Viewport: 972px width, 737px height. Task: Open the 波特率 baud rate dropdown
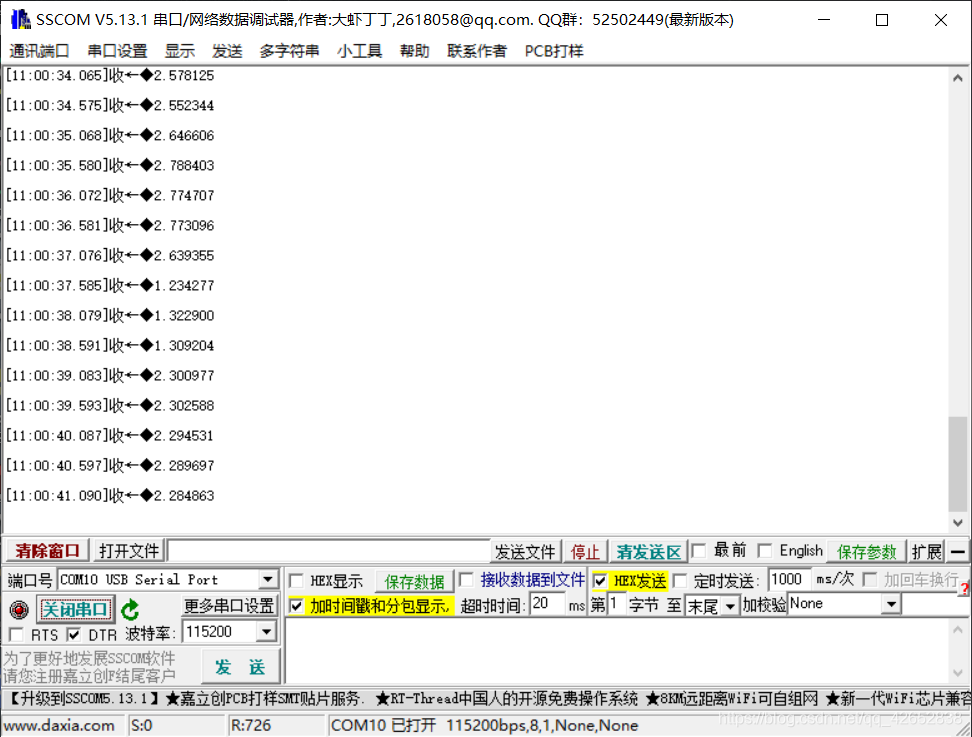pos(266,631)
